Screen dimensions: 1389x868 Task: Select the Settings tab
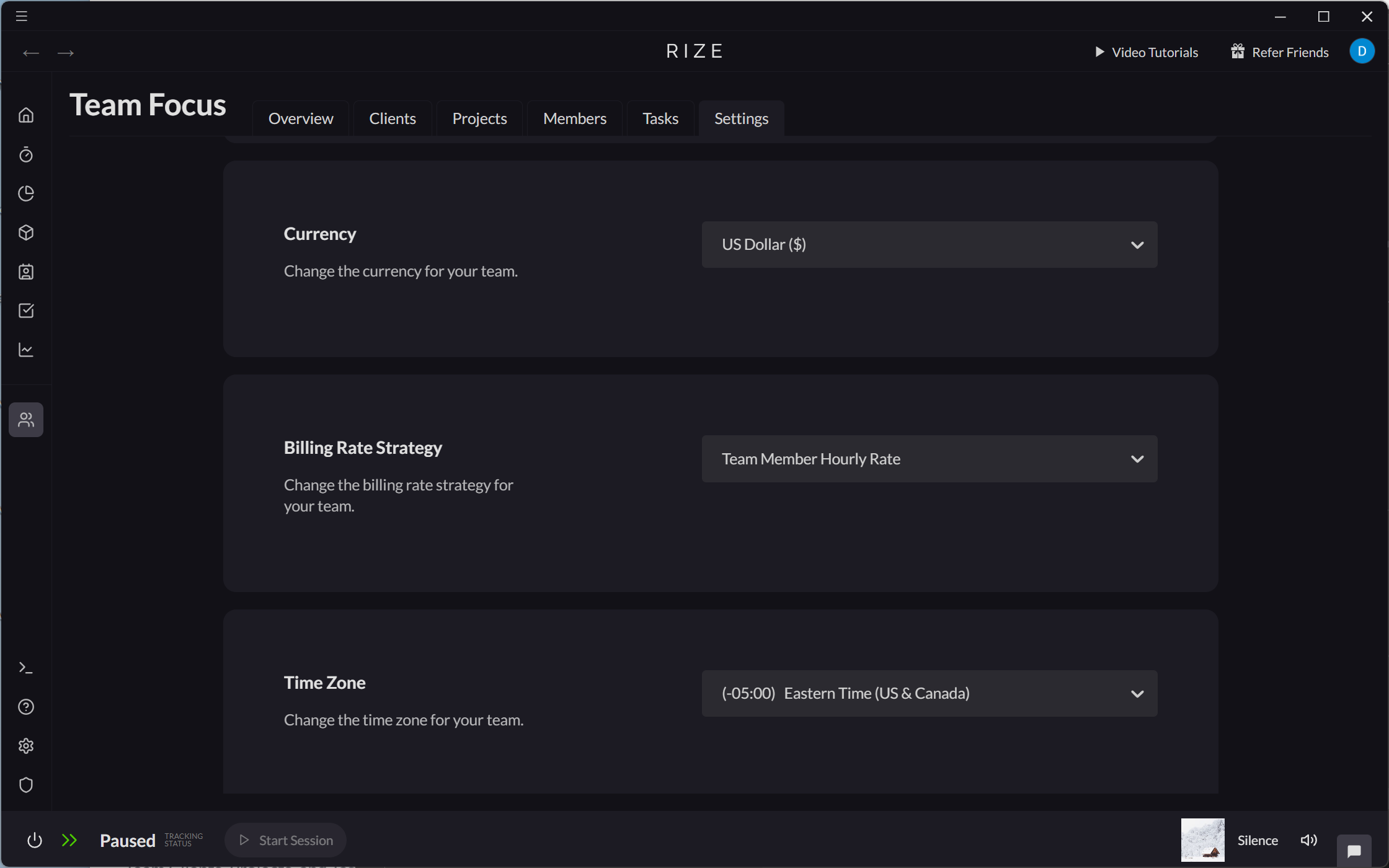742,118
